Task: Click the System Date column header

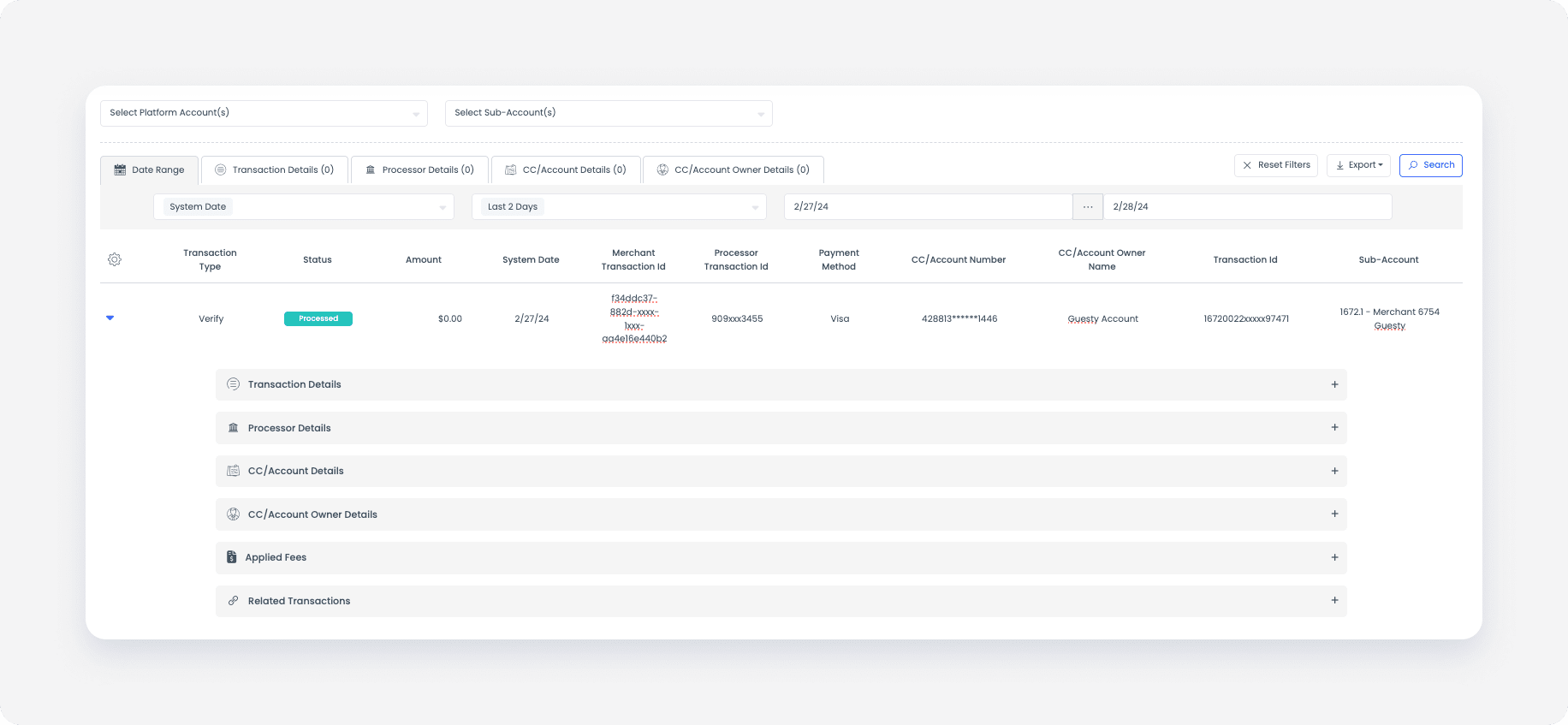Action: pos(531,259)
